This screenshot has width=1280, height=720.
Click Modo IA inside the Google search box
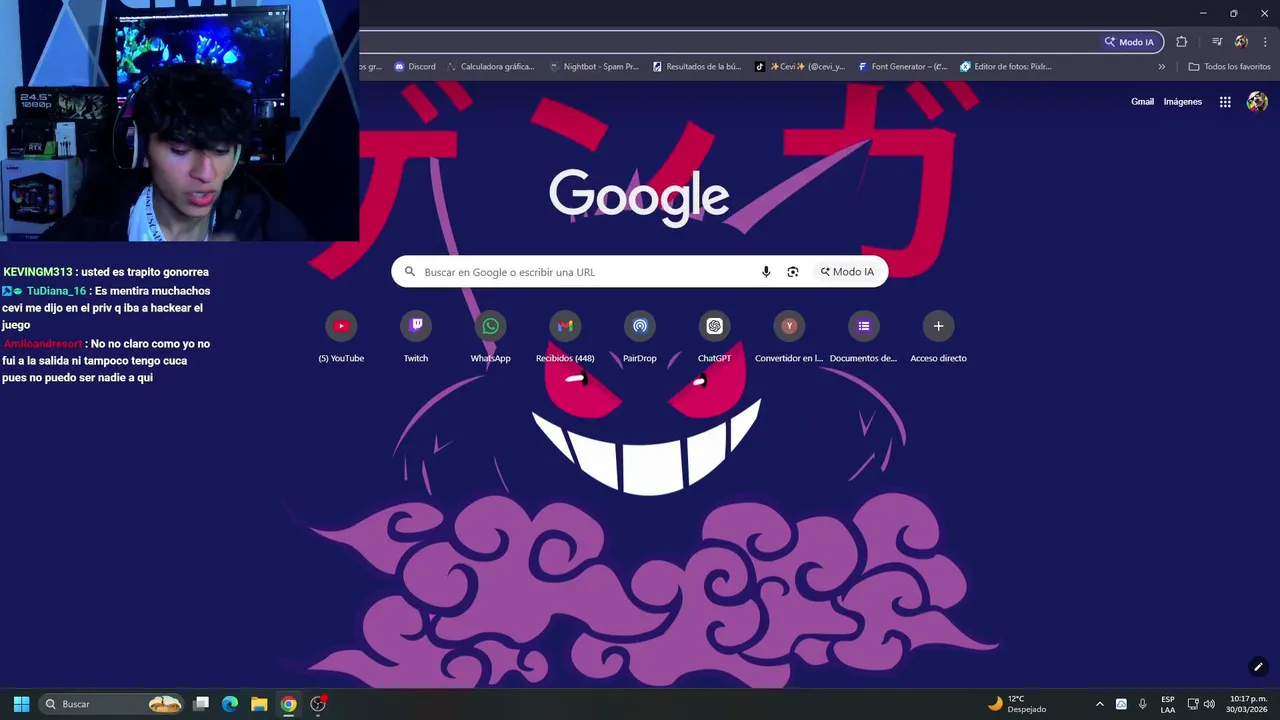[847, 272]
